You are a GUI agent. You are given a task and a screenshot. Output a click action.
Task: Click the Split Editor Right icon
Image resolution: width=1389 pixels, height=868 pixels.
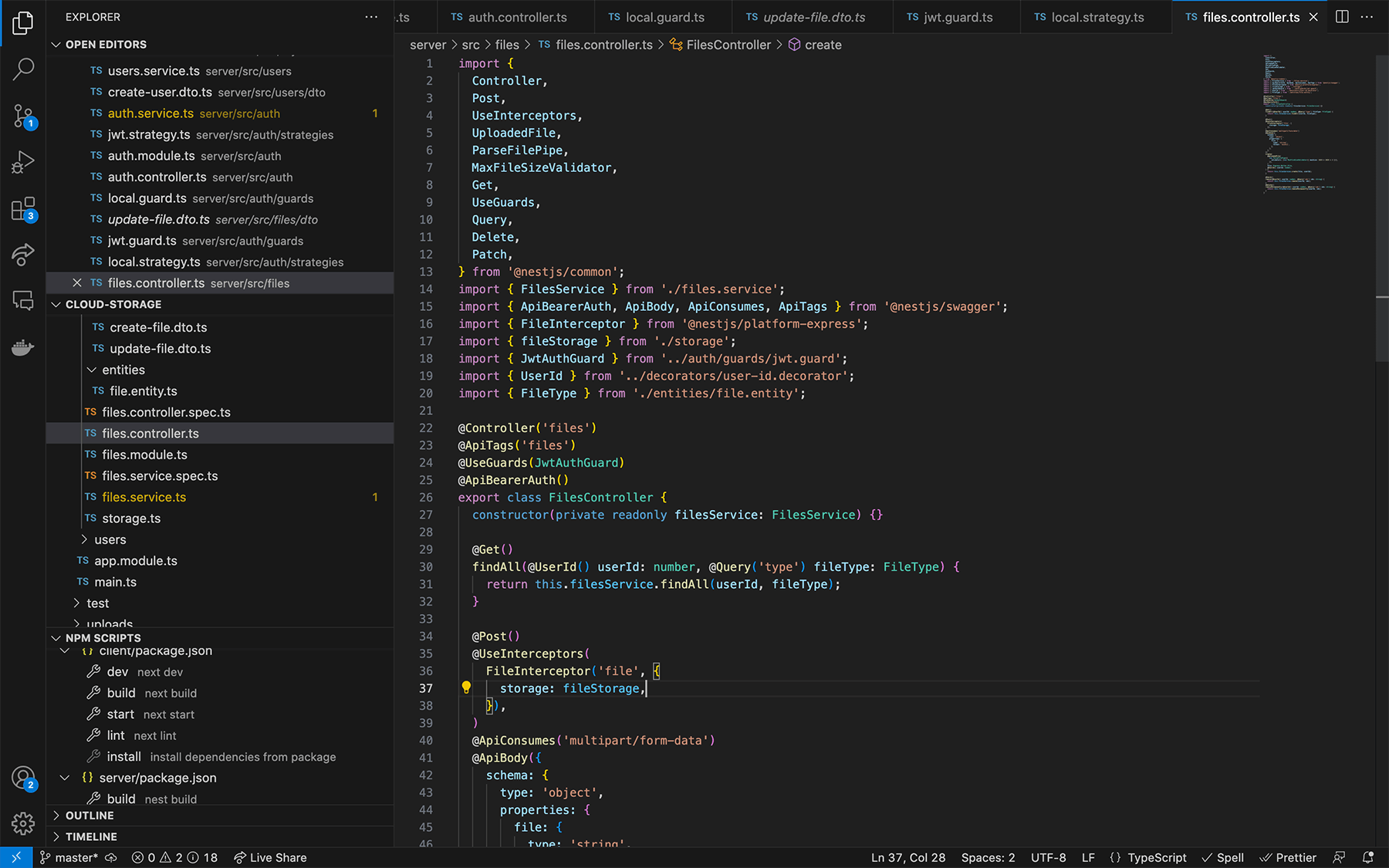(1342, 17)
